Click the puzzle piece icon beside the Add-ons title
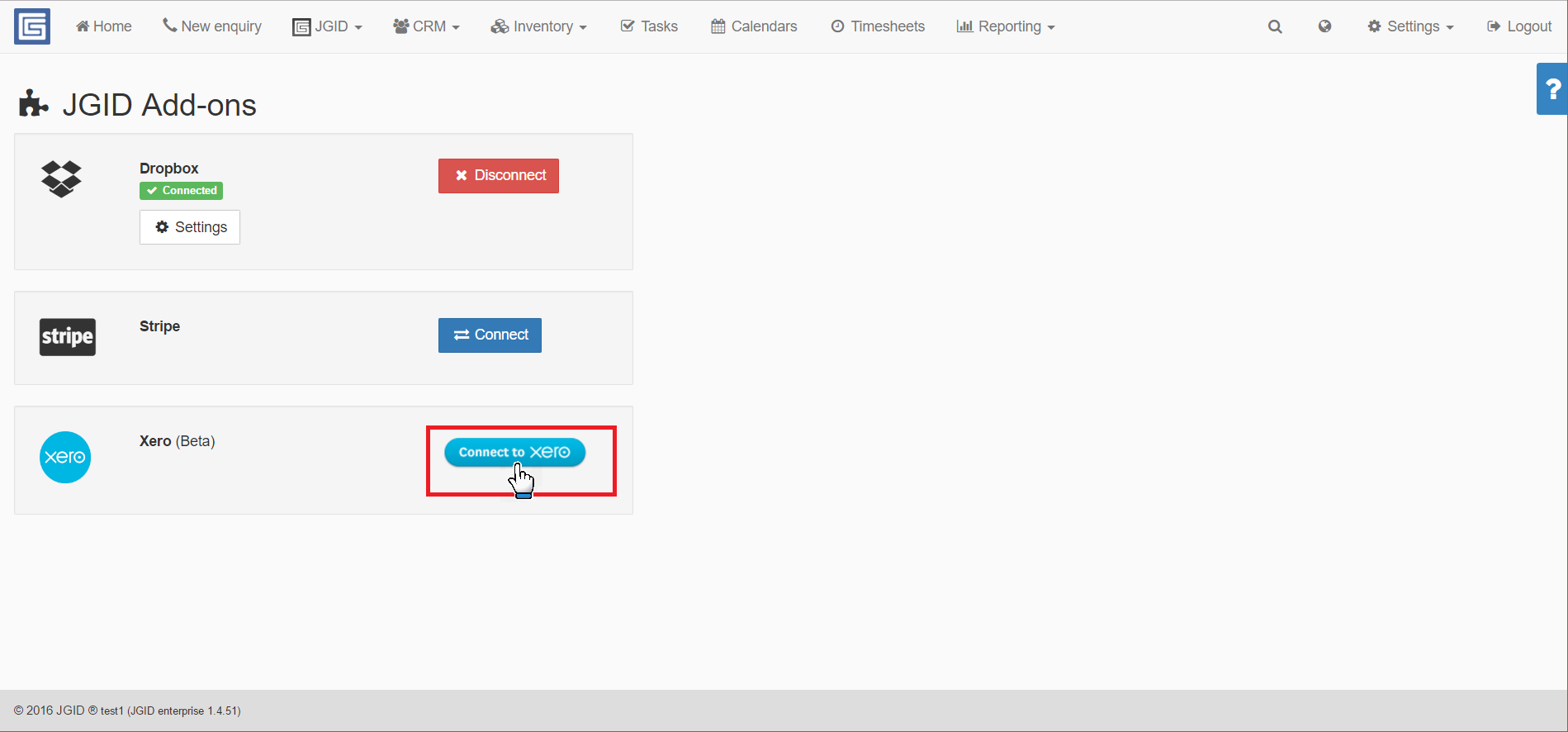1568x732 pixels. point(34,103)
